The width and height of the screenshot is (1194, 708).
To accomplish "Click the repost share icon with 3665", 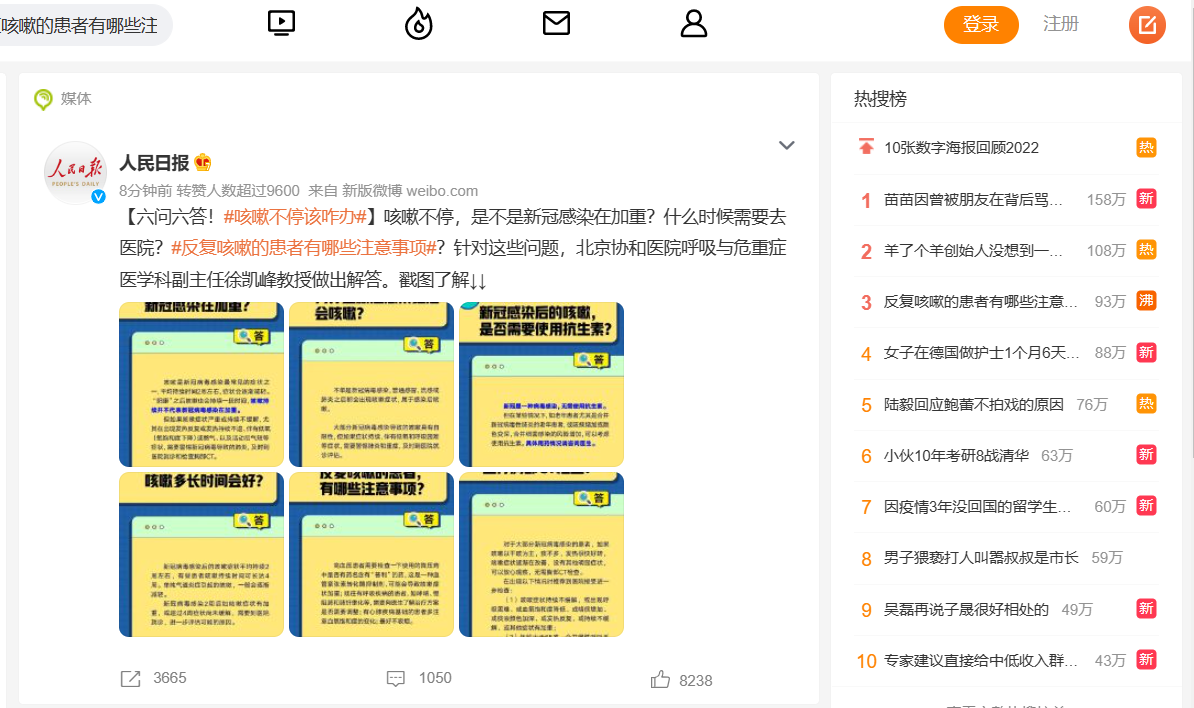I will pyautogui.click(x=130, y=679).
